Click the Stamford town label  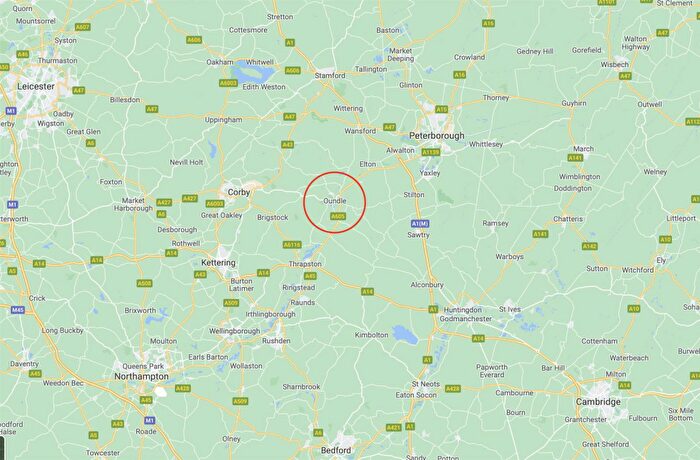point(330,75)
